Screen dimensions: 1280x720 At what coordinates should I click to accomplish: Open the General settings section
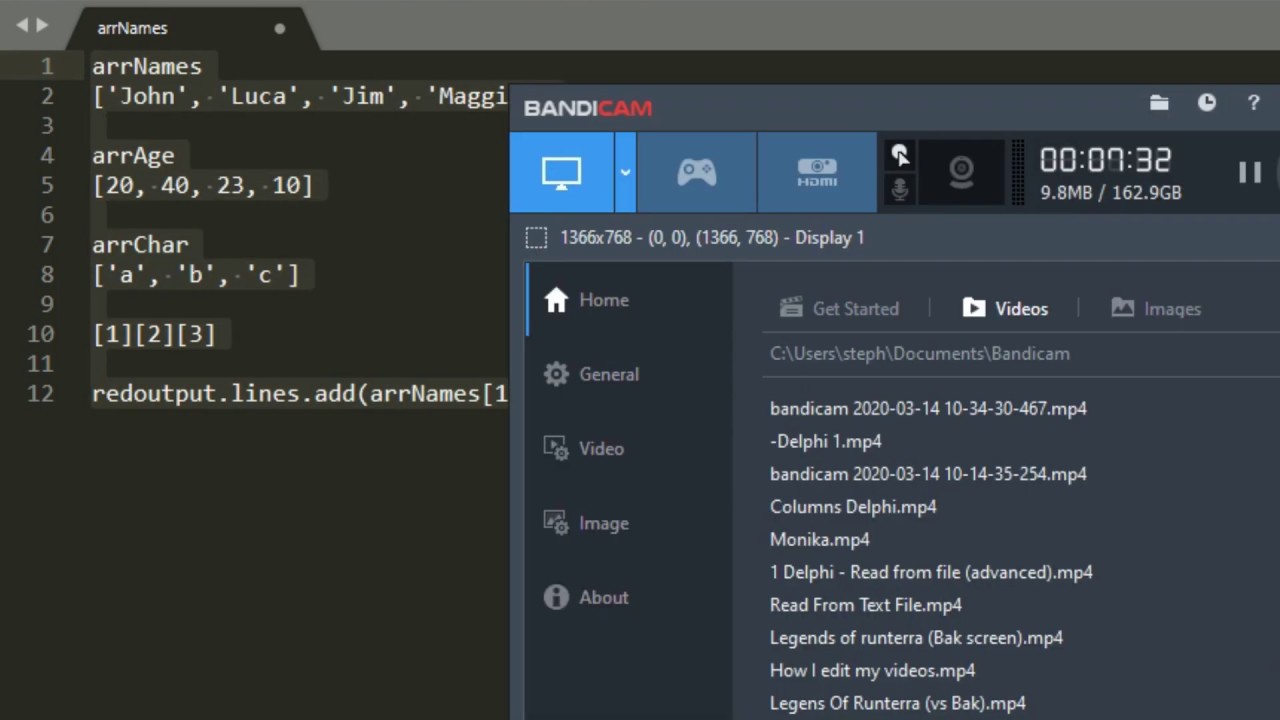tap(630, 374)
